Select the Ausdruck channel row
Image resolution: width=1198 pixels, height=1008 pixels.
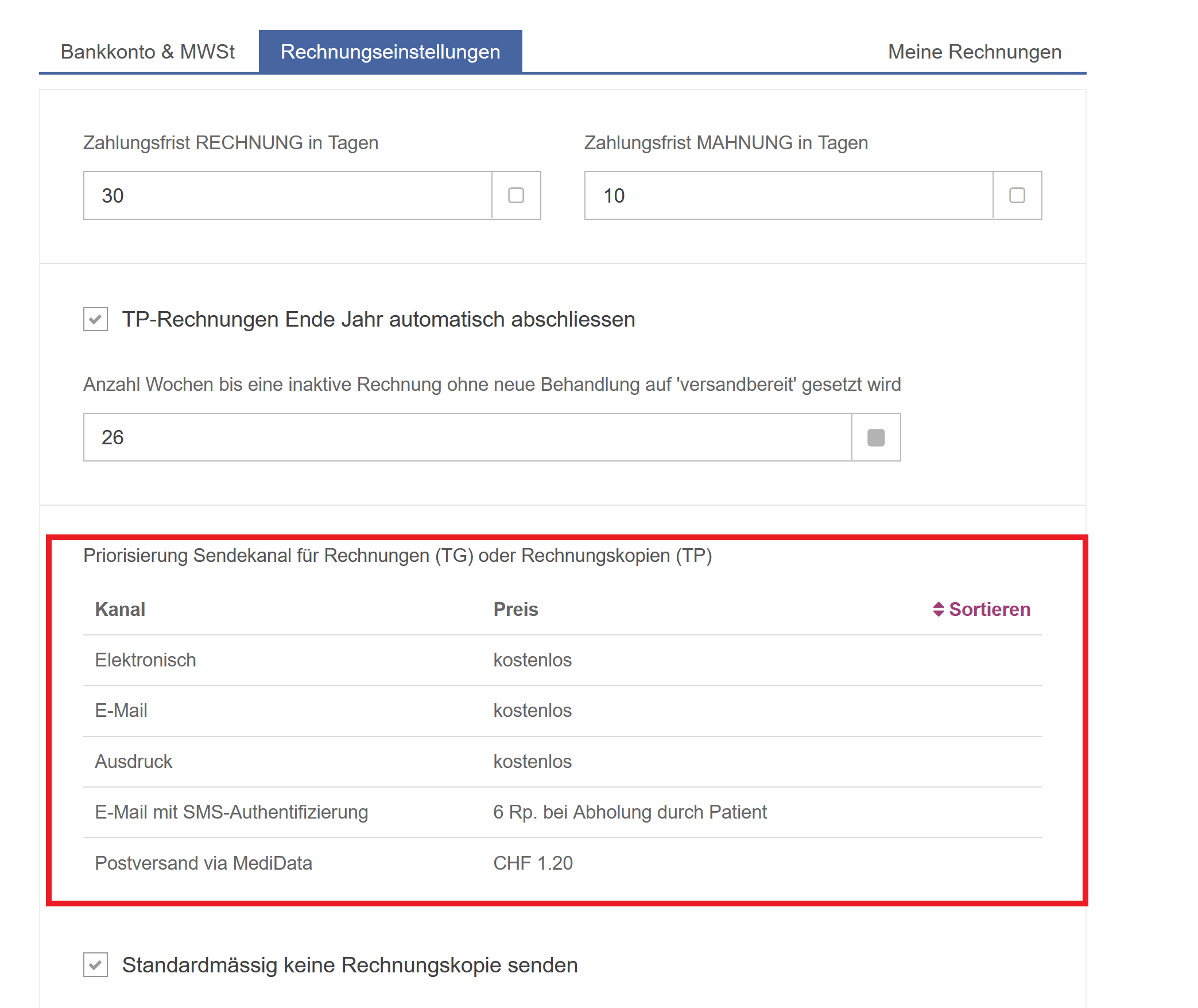(x=563, y=762)
